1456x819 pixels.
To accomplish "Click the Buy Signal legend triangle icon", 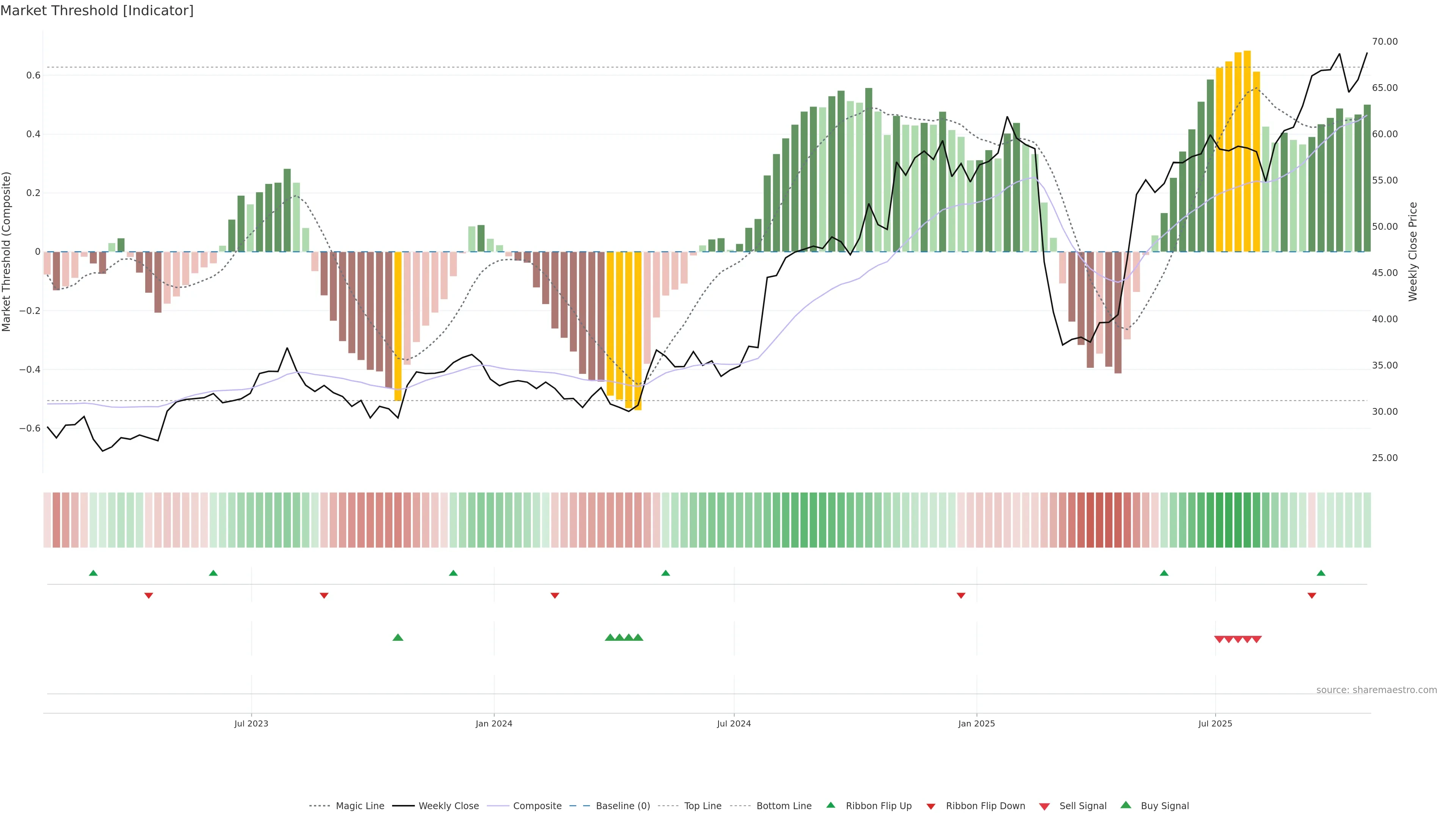I will pos(1125,805).
